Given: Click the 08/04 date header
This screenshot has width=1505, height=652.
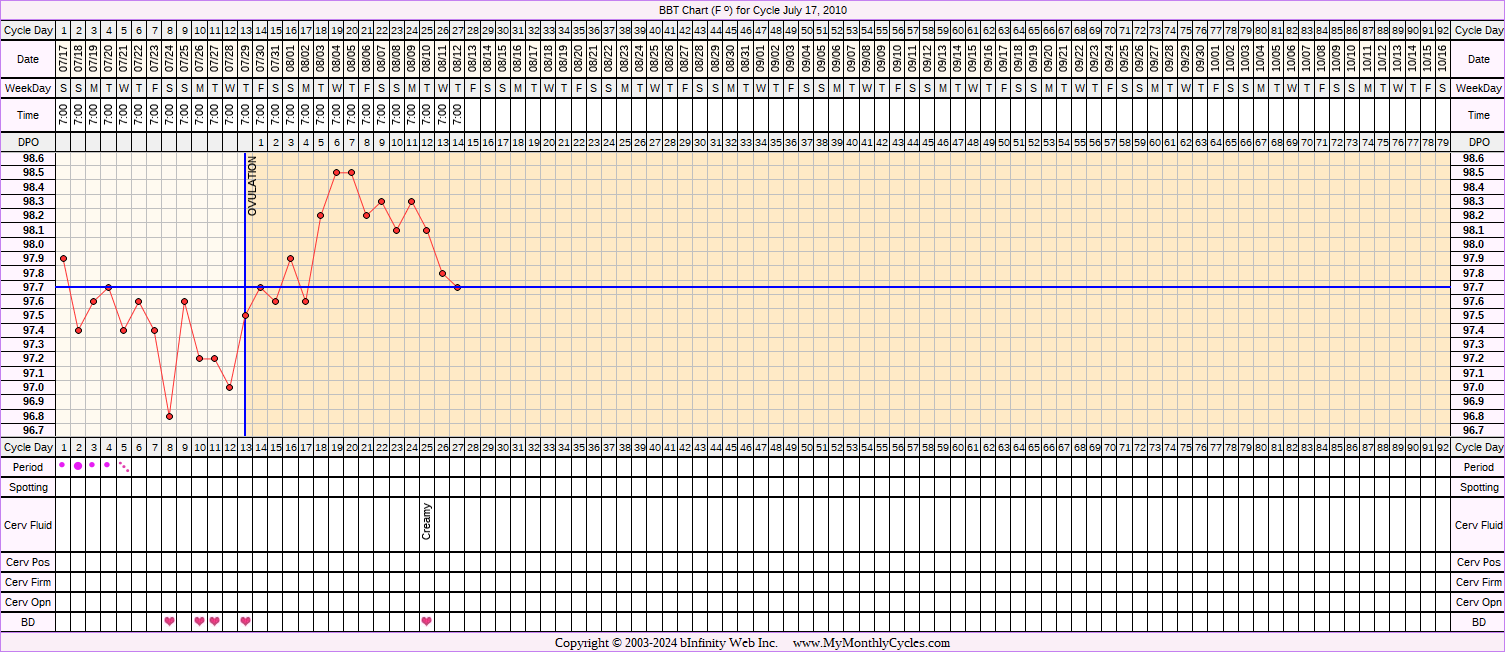Looking at the screenshot, I should coord(336,60).
